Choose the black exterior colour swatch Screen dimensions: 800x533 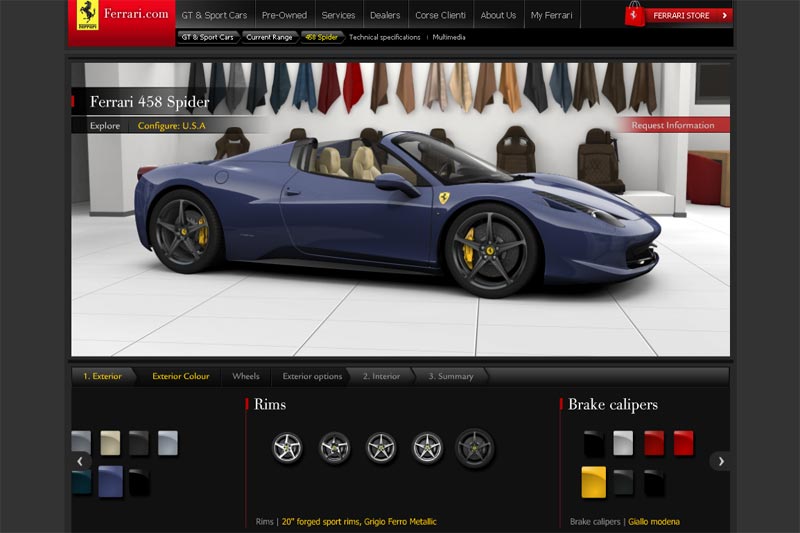(x=139, y=483)
